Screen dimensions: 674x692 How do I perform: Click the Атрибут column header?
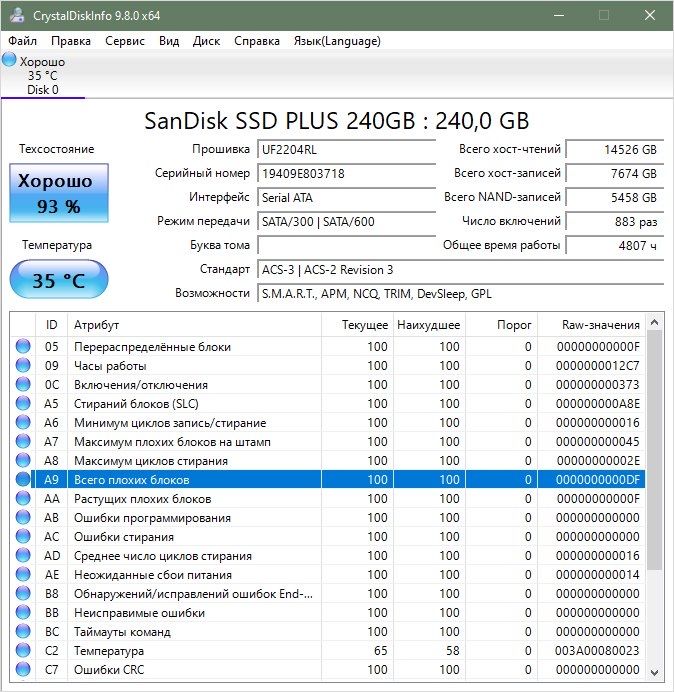pyautogui.click(x=194, y=325)
